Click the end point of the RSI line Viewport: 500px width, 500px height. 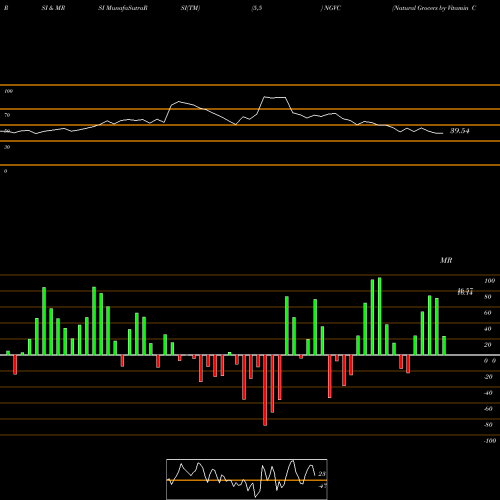(443, 133)
